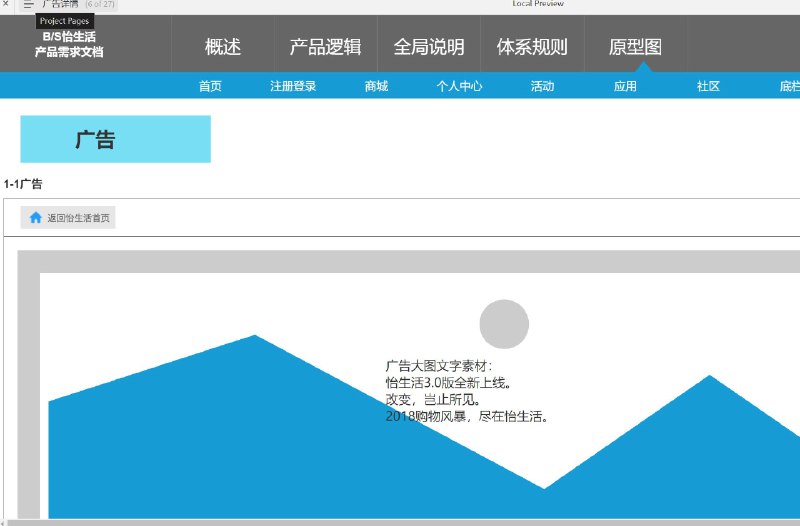Image resolution: width=800 pixels, height=526 pixels.
Task: Open the Project Pages hamburger menu icon
Action: 28,5
